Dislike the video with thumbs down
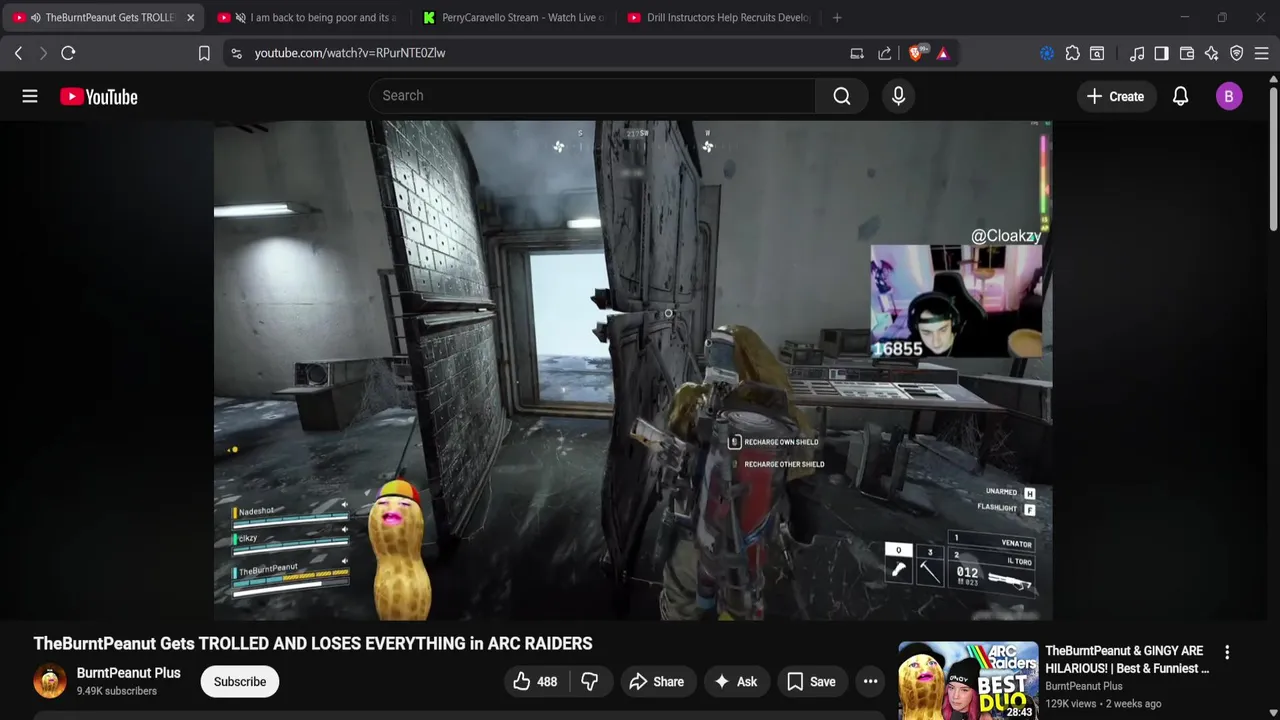 click(x=590, y=682)
